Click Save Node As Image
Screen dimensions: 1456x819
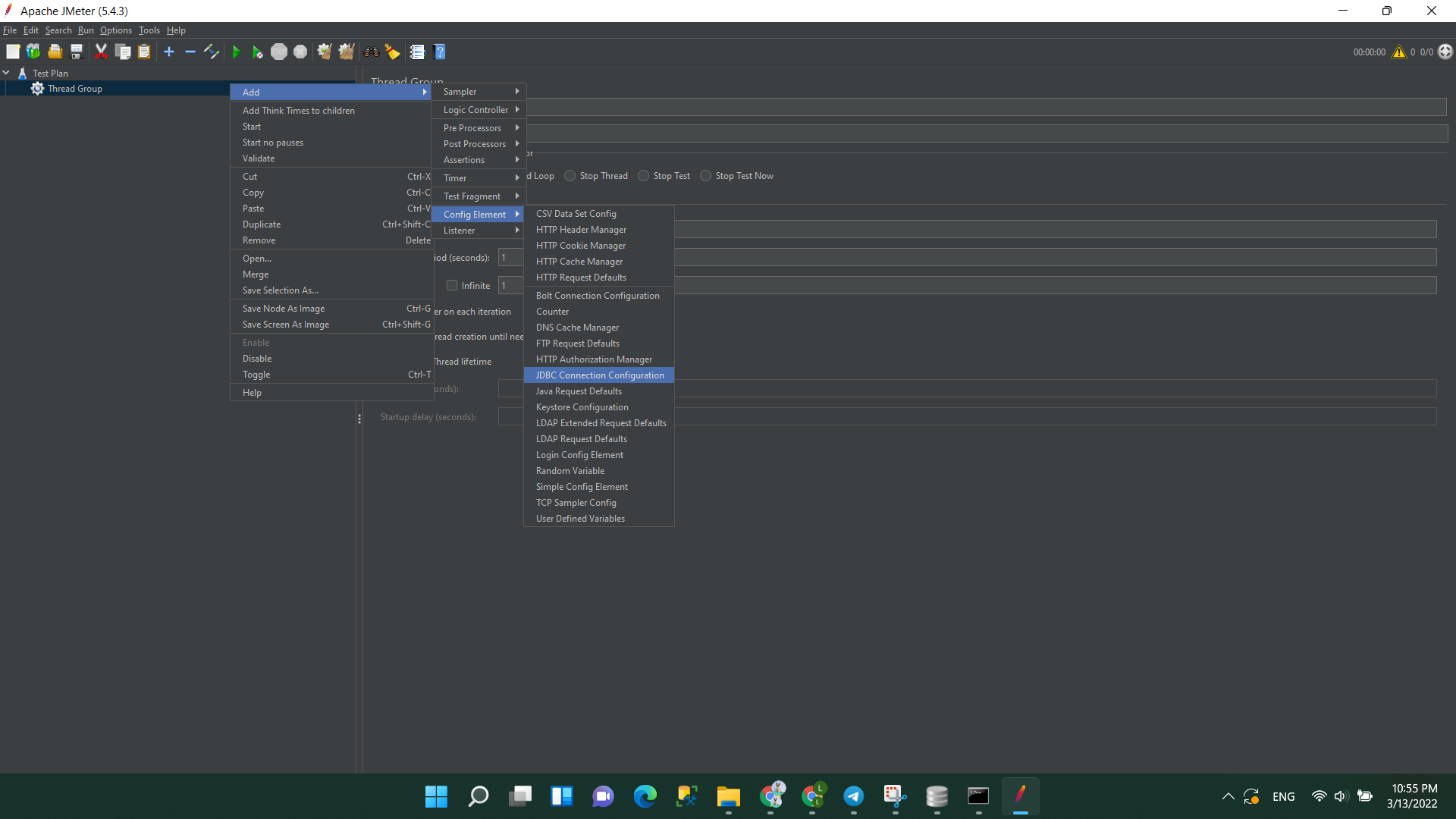(x=331, y=308)
